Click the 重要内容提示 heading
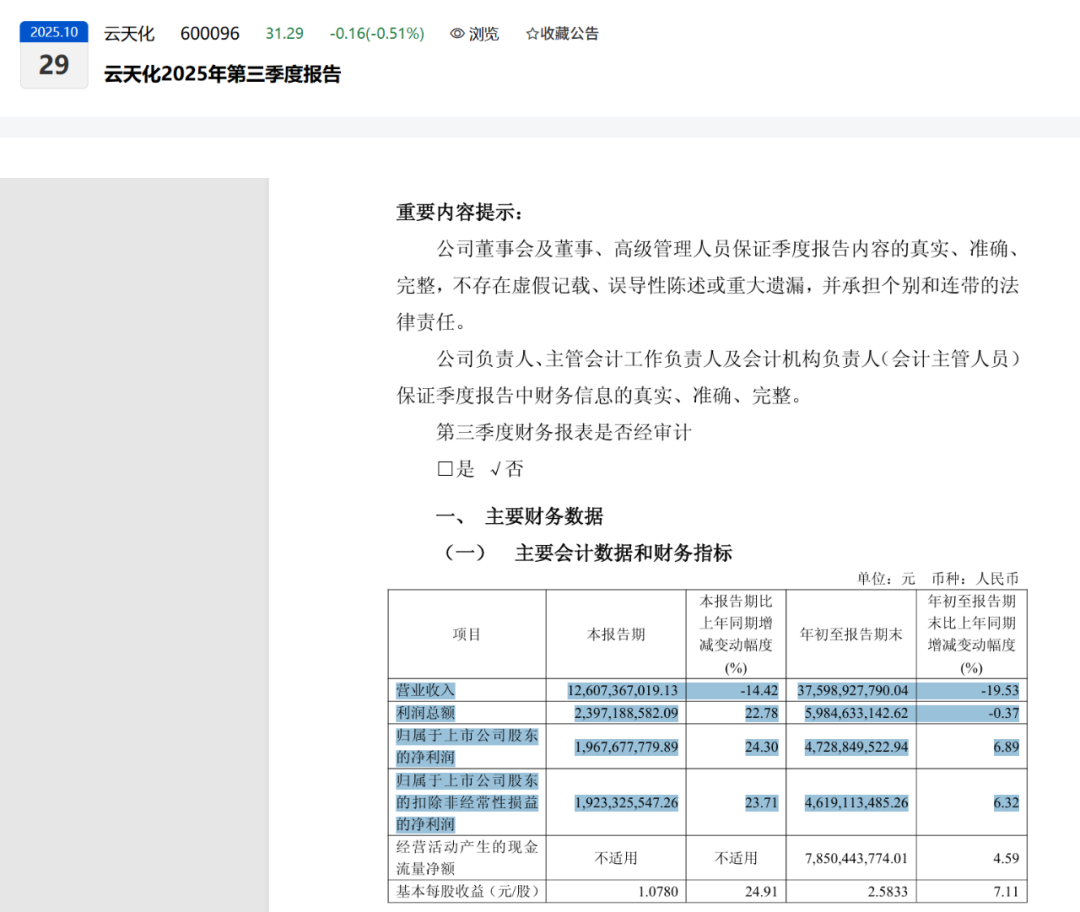 459,213
